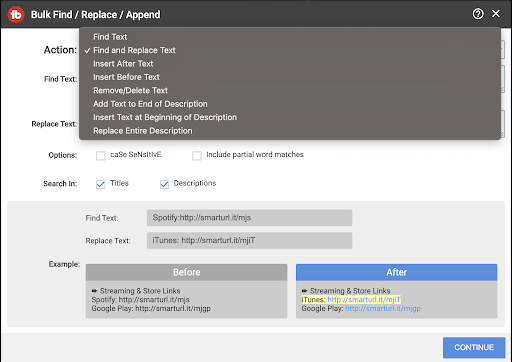This screenshot has height=362, width=512.
Task: Click the Replace Text: label near top
Action: [54, 124]
